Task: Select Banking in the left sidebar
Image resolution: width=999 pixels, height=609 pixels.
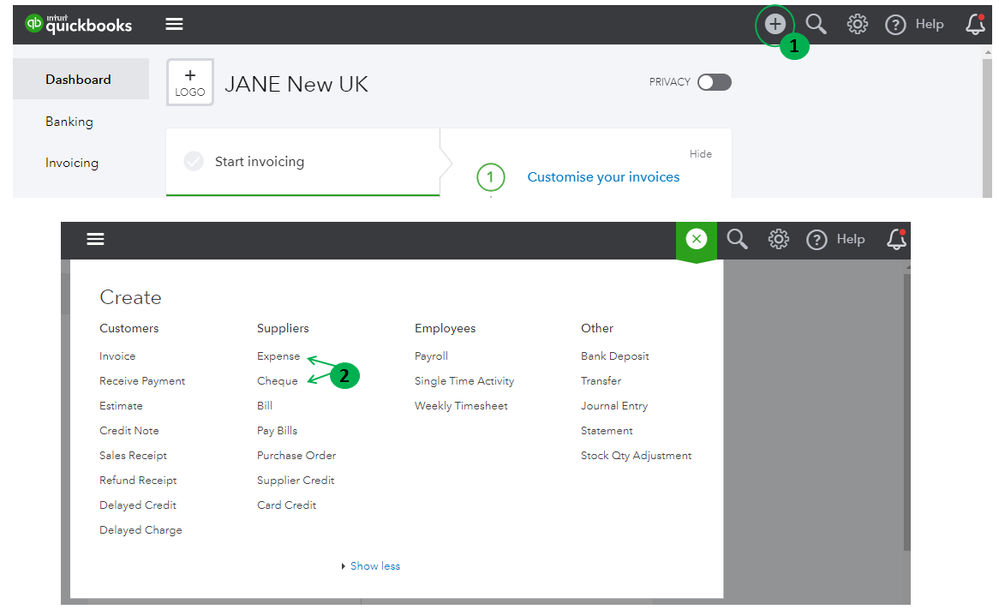Action: tap(69, 122)
